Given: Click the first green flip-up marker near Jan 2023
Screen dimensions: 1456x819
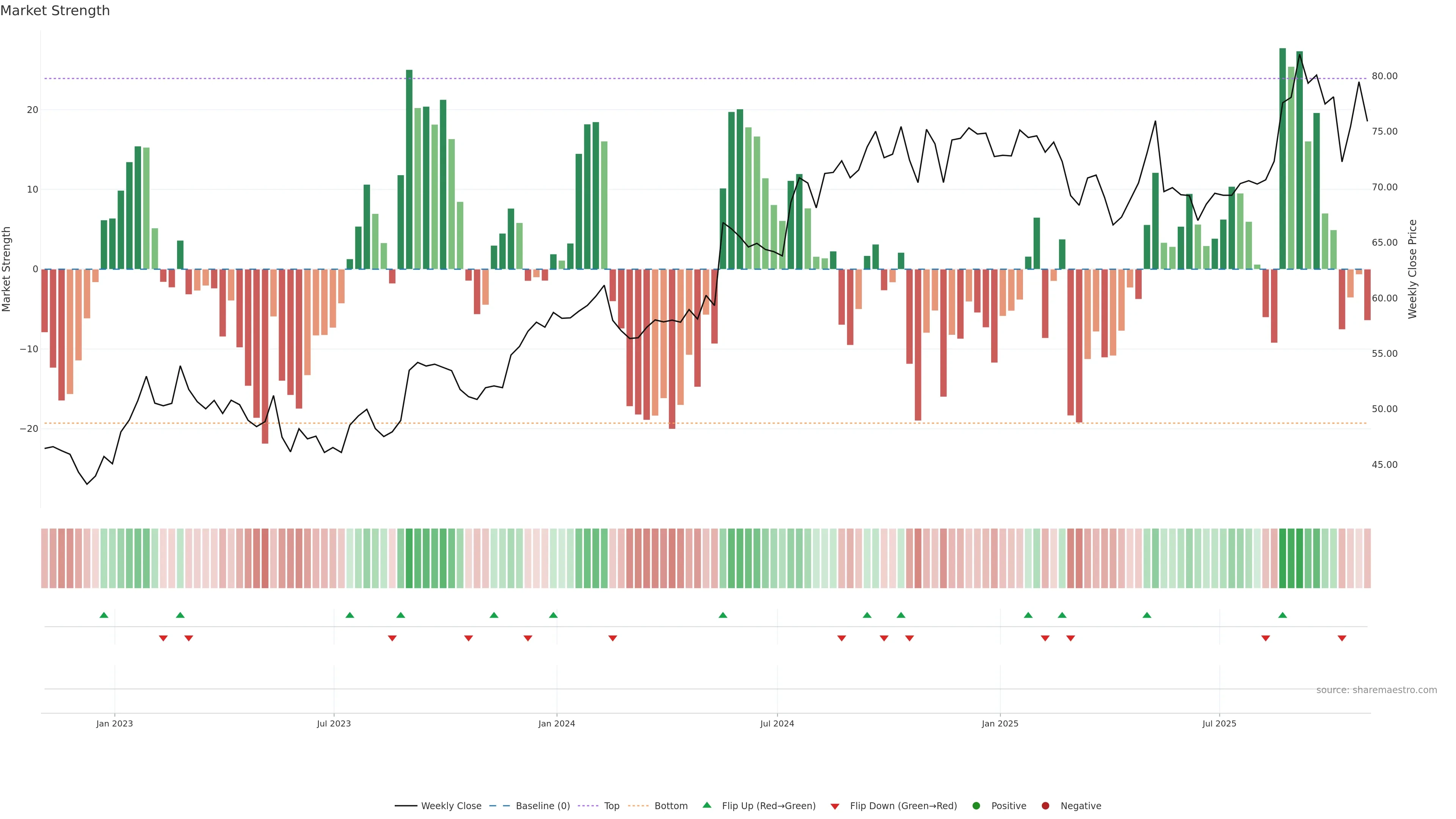Looking at the screenshot, I should click(x=104, y=615).
